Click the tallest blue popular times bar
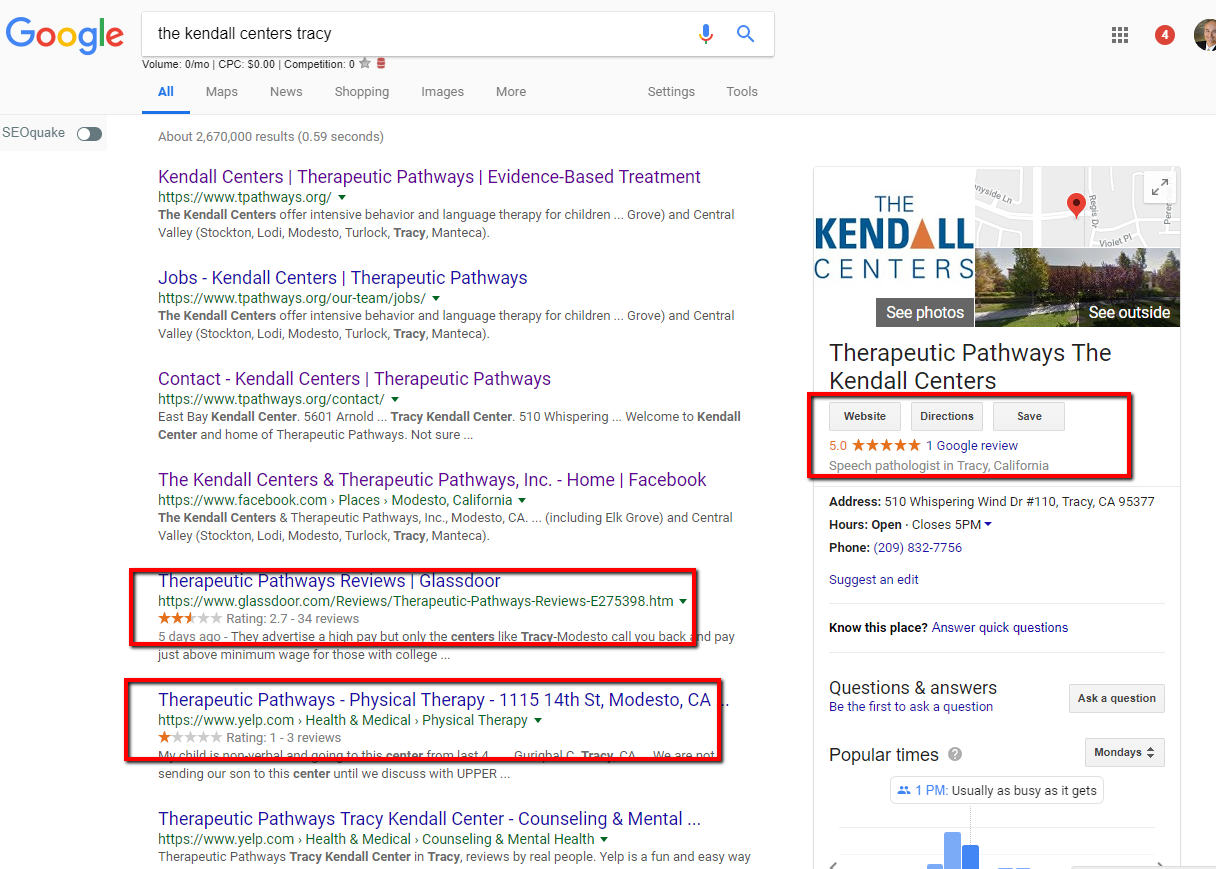Screen dimensions: 1216x869 pyautogui.click(x=952, y=850)
